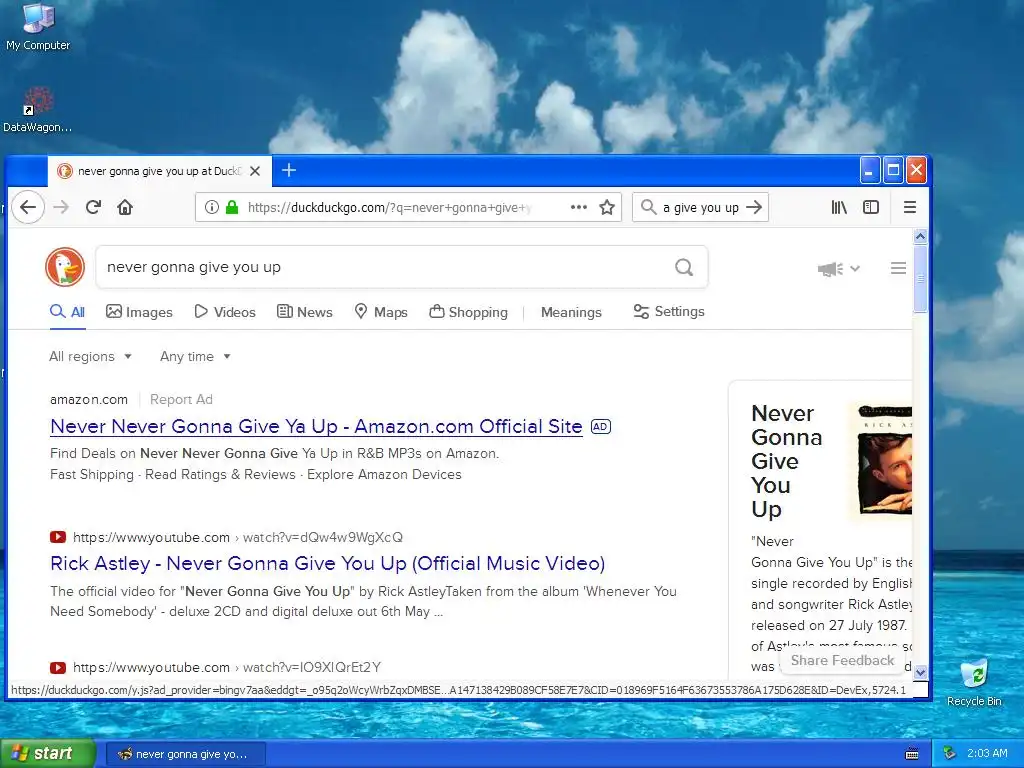Show site information icon in address bar
1024x768 pixels.
(x=212, y=208)
